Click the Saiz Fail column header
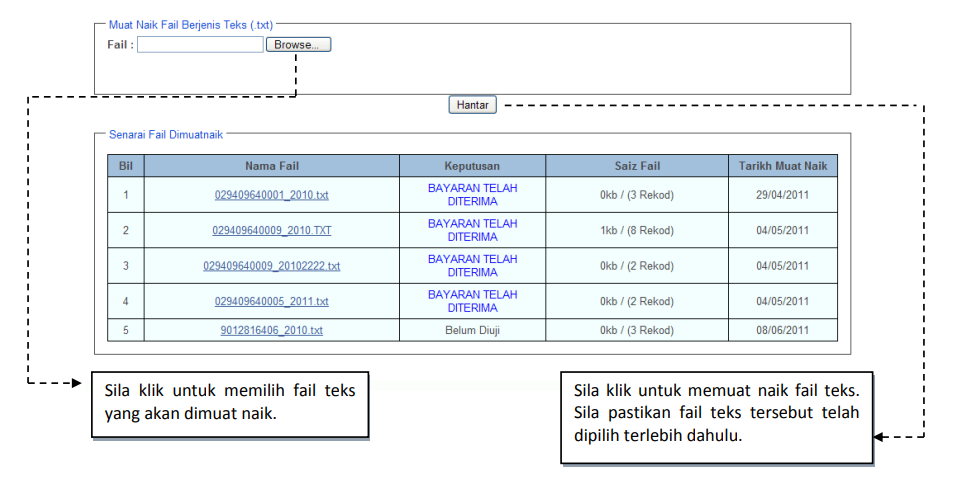Image resolution: width=953 pixels, height=481 pixels. coord(637,166)
